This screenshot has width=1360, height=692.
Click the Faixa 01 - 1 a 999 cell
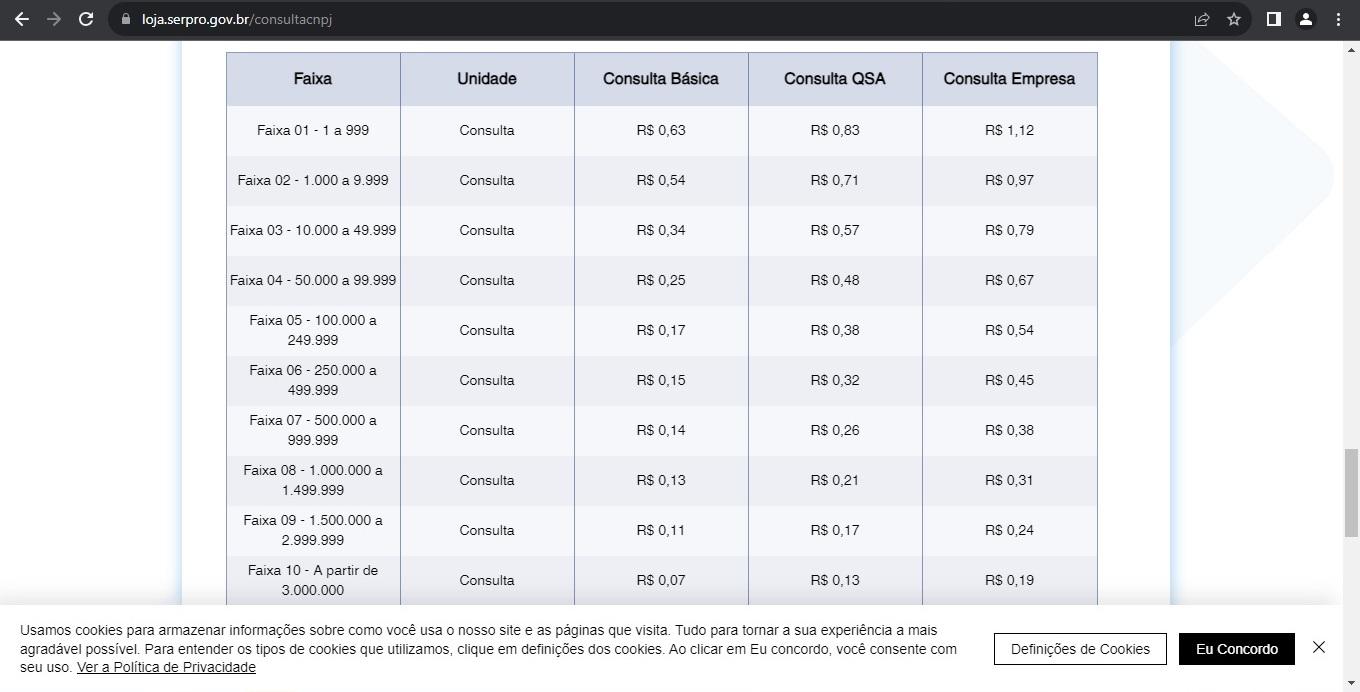point(313,130)
